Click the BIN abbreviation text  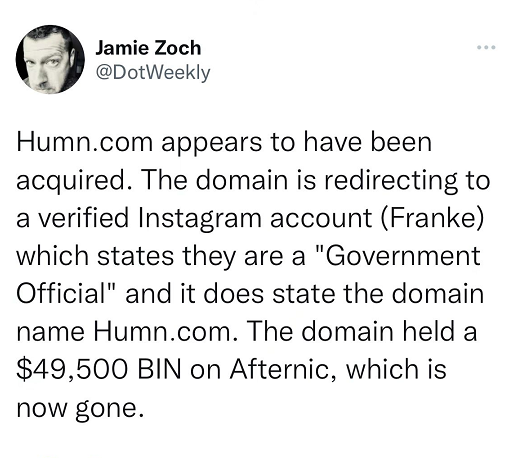click(159, 370)
